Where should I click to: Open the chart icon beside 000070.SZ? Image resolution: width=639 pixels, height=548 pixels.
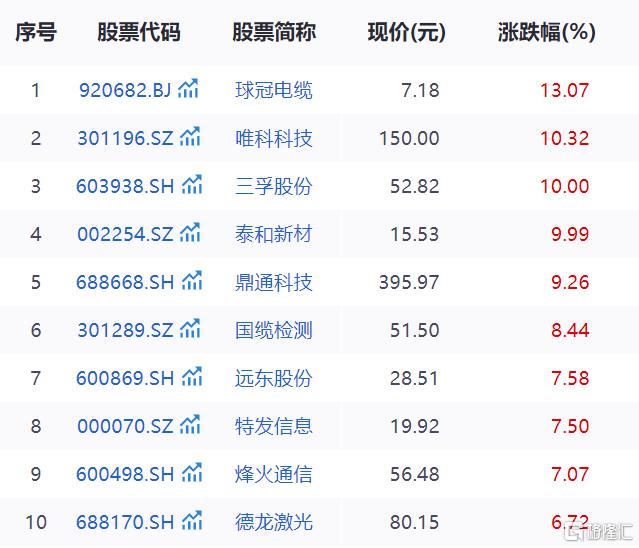190,425
